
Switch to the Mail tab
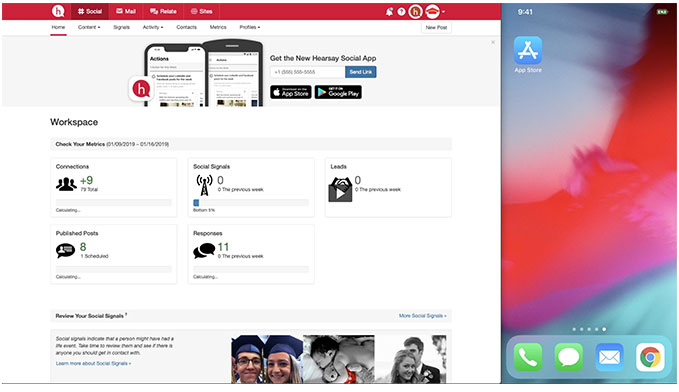click(x=126, y=11)
